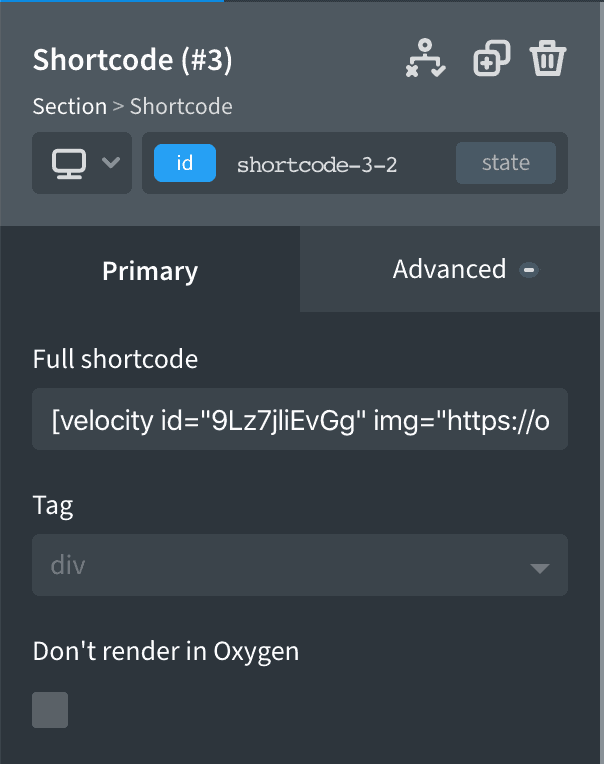Expand the chevron beside the monitor icon
Viewport: 604px width, 764px height.
click(x=111, y=162)
